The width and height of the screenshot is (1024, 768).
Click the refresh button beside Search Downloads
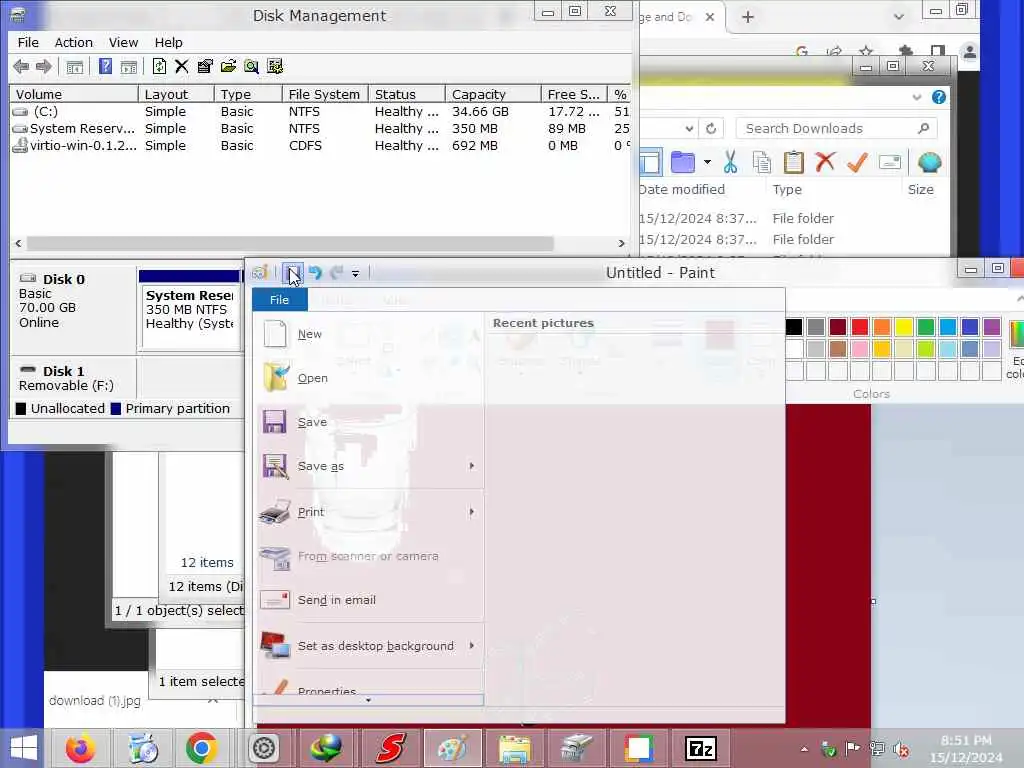pyautogui.click(x=711, y=129)
